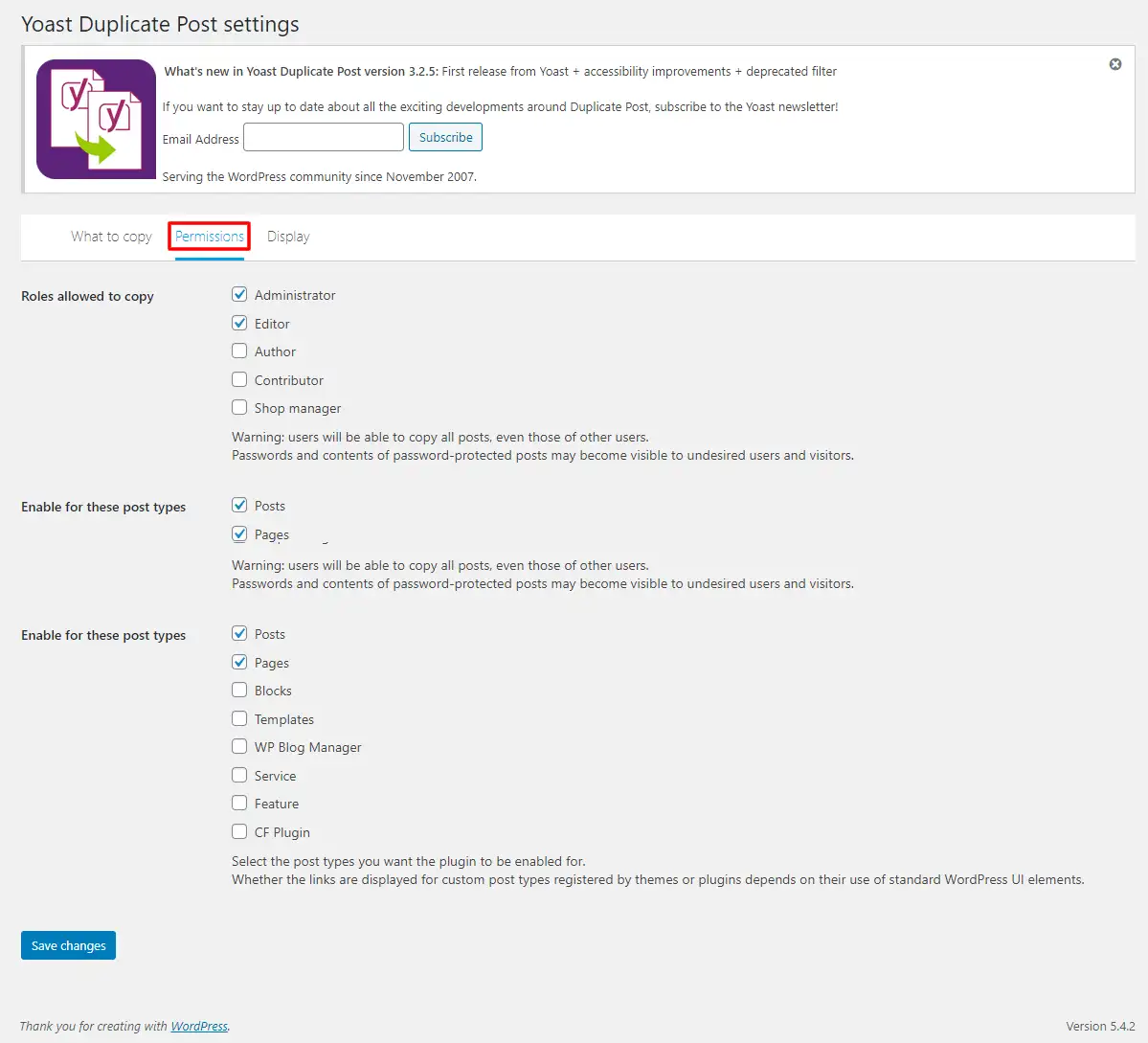
Task: Click the Save changes button
Action: [x=68, y=945]
